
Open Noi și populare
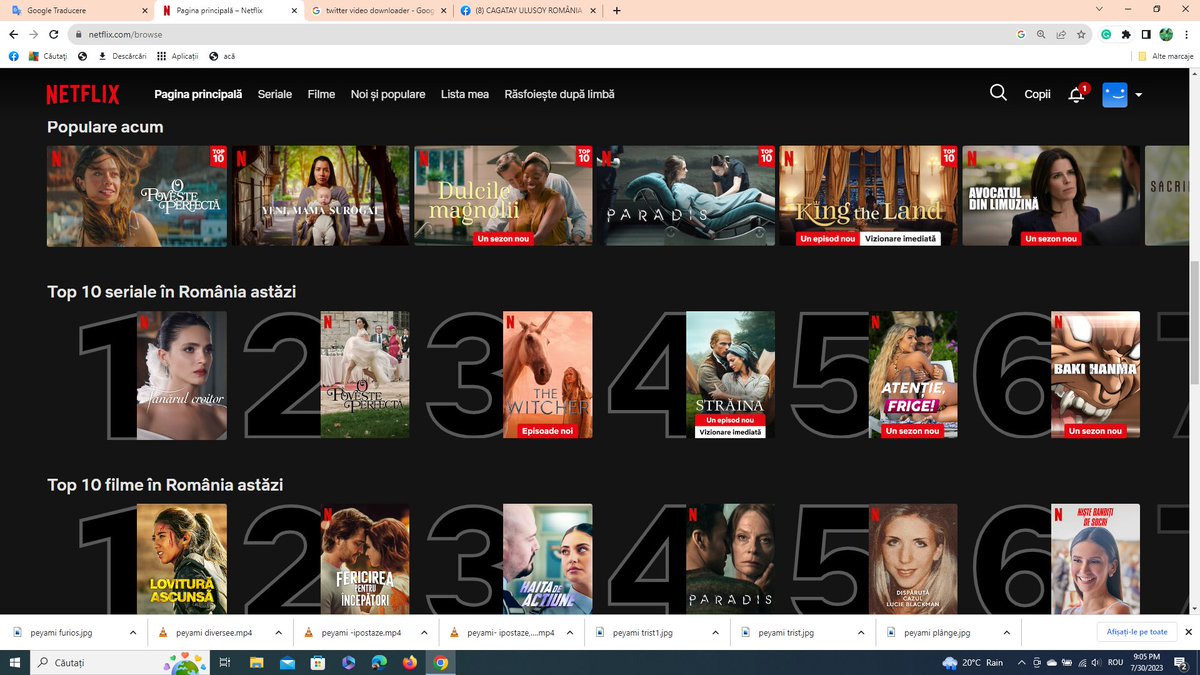point(388,94)
